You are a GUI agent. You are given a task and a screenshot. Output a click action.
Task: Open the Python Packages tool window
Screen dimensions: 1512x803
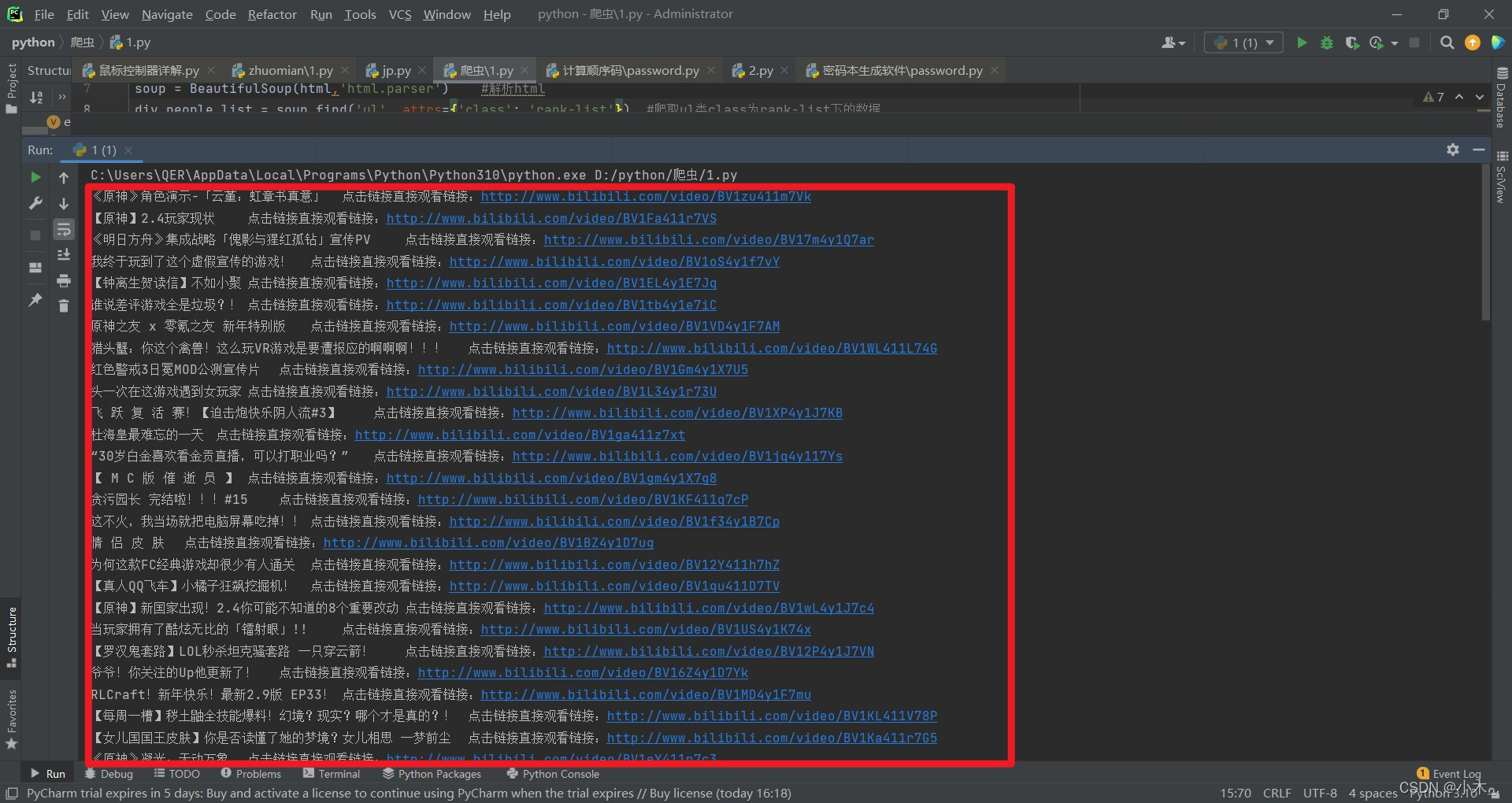coord(432,774)
